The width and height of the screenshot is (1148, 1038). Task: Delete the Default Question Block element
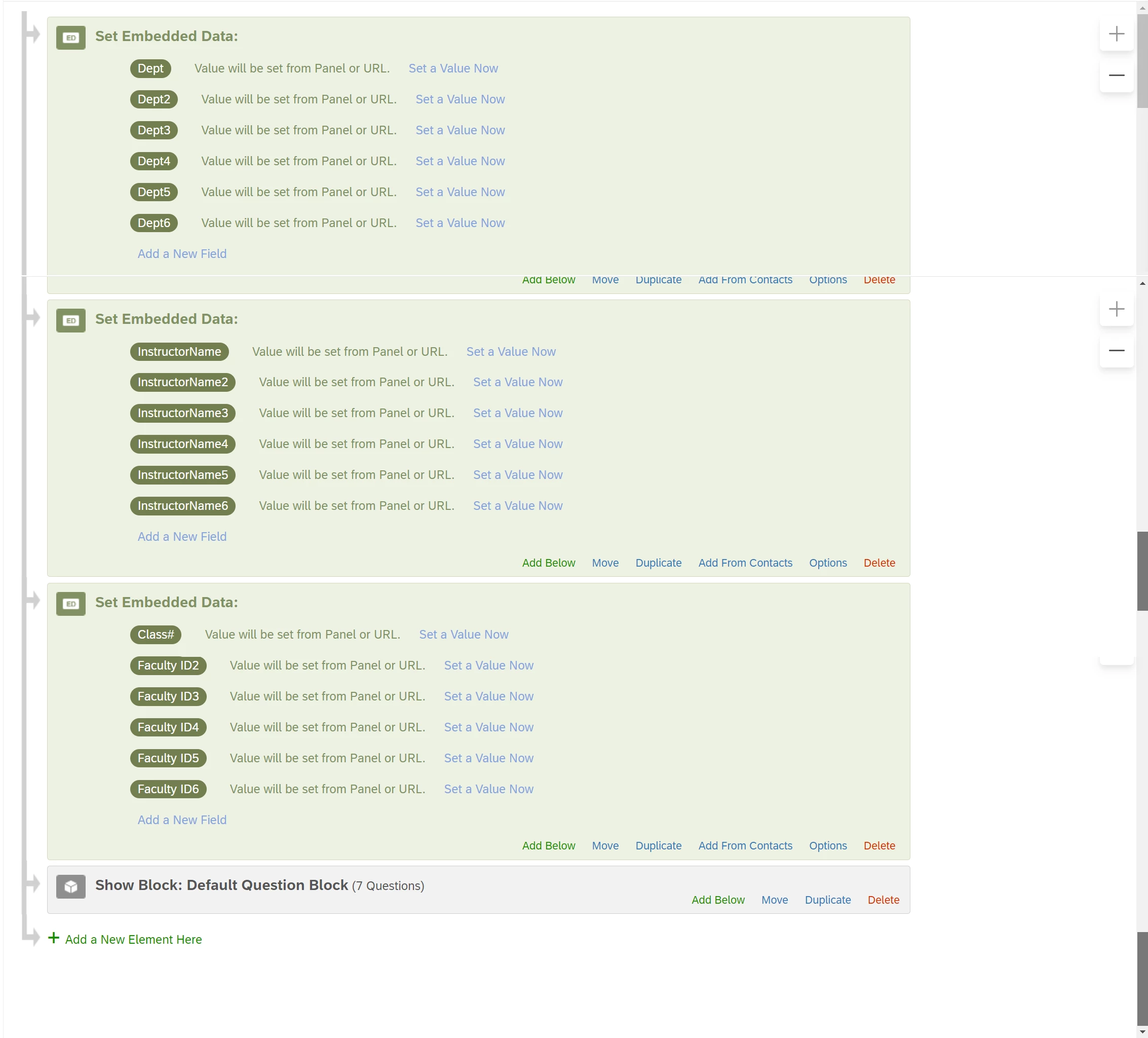[883, 900]
